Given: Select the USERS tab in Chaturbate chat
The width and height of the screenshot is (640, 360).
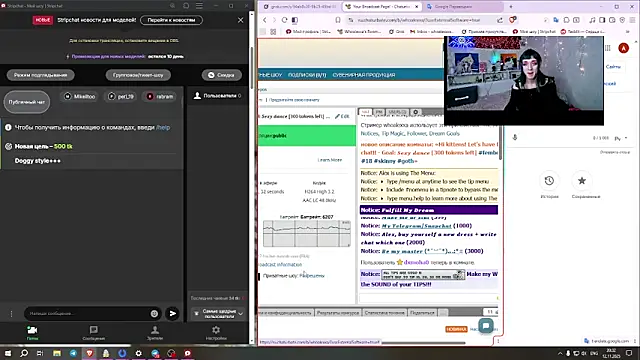Looking at the screenshot, I should pyautogui.click(x=397, y=112).
